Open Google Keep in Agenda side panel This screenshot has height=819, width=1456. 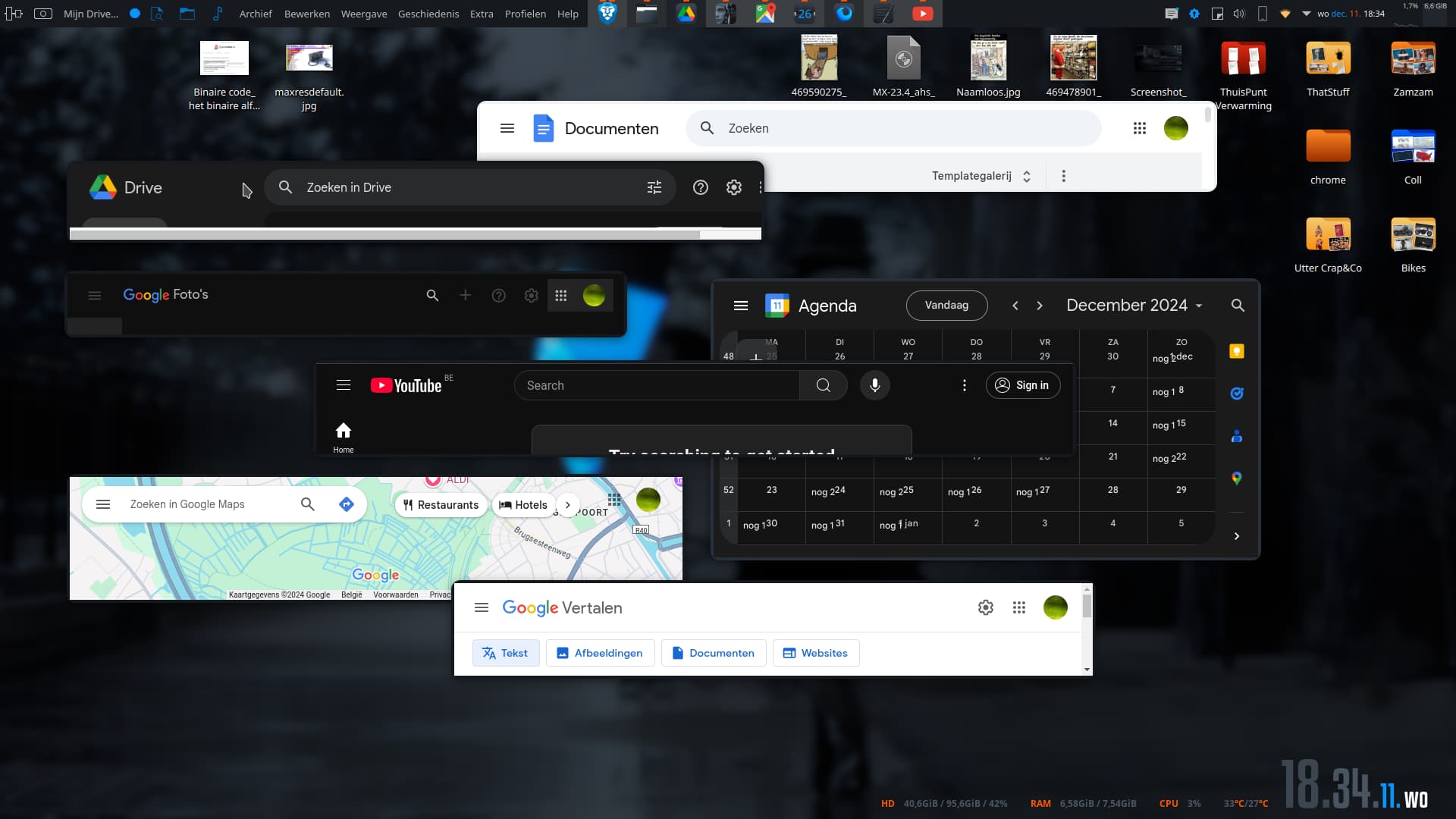pyautogui.click(x=1237, y=351)
